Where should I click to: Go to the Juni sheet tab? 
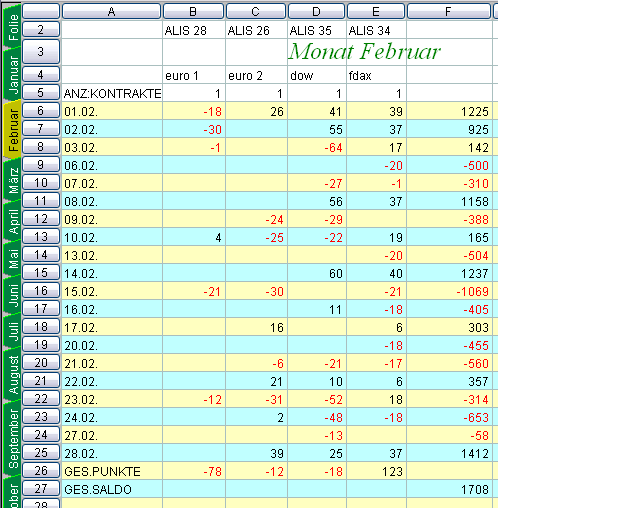coord(11,294)
